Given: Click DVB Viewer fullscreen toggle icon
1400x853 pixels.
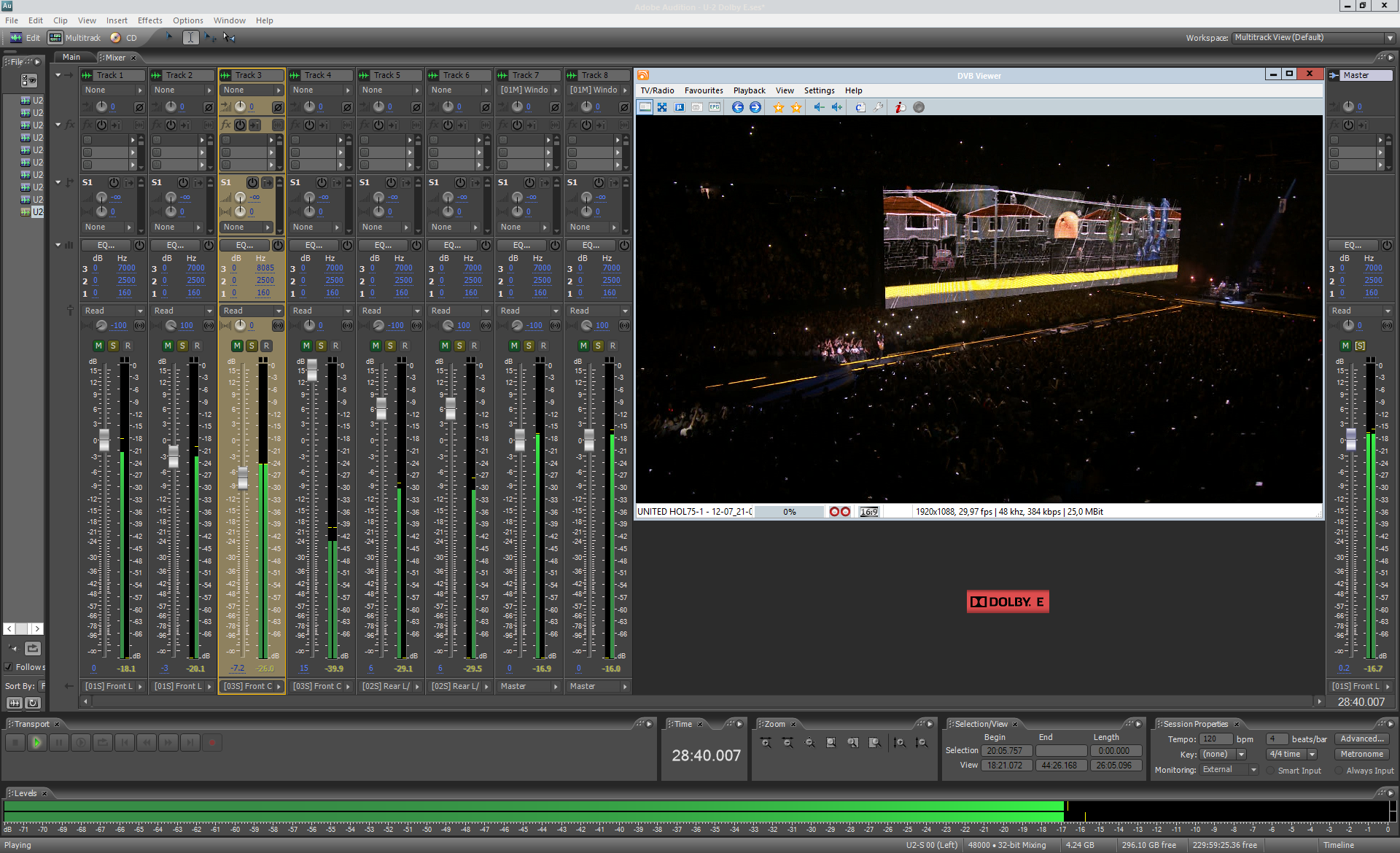Looking at the screenshot, I should coord(662,107).
